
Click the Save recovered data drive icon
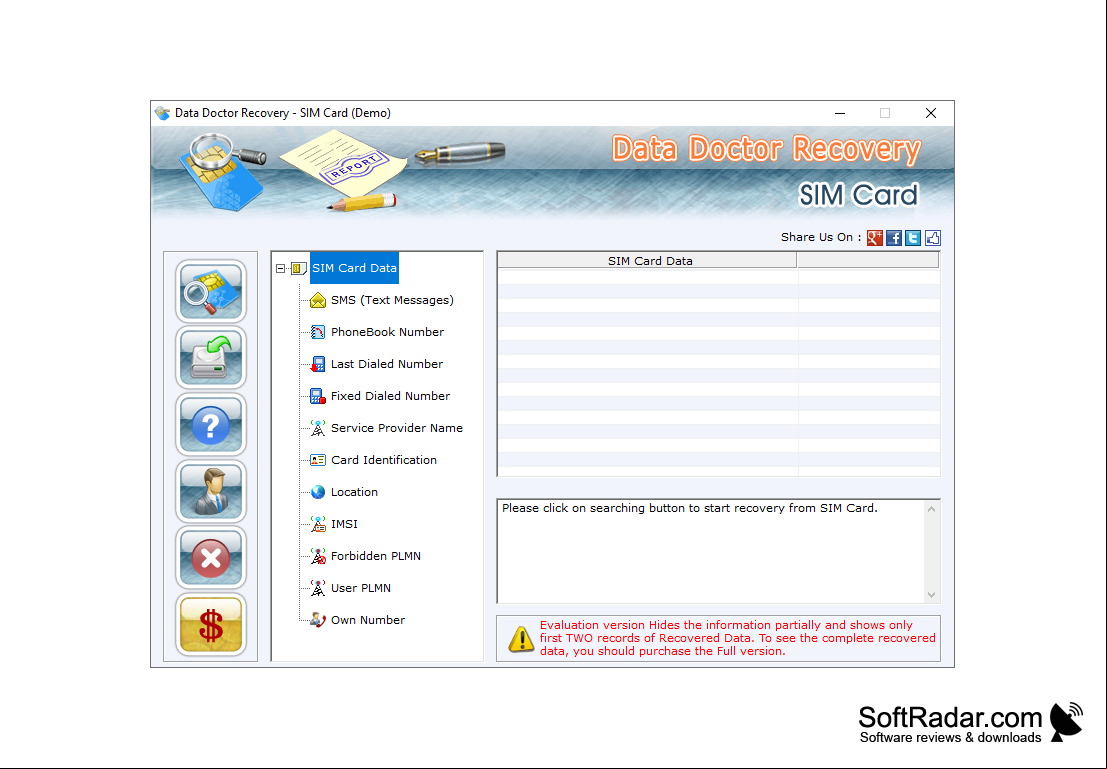(210, 357)
